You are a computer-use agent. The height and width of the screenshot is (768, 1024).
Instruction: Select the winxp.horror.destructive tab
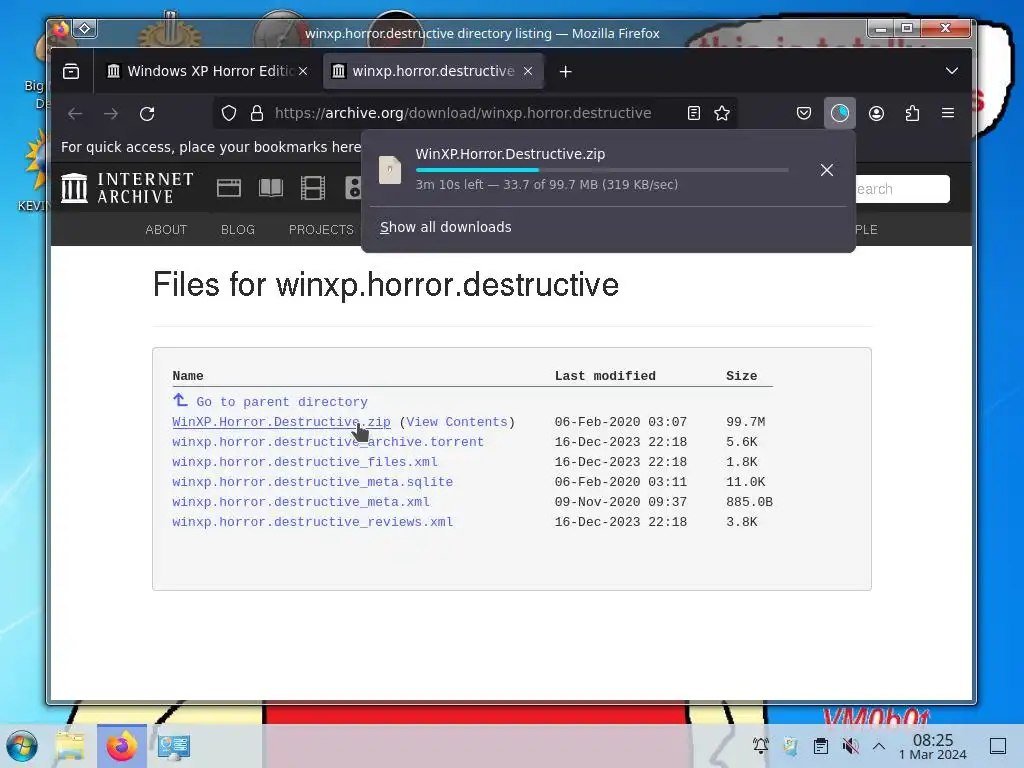[434, 71]
